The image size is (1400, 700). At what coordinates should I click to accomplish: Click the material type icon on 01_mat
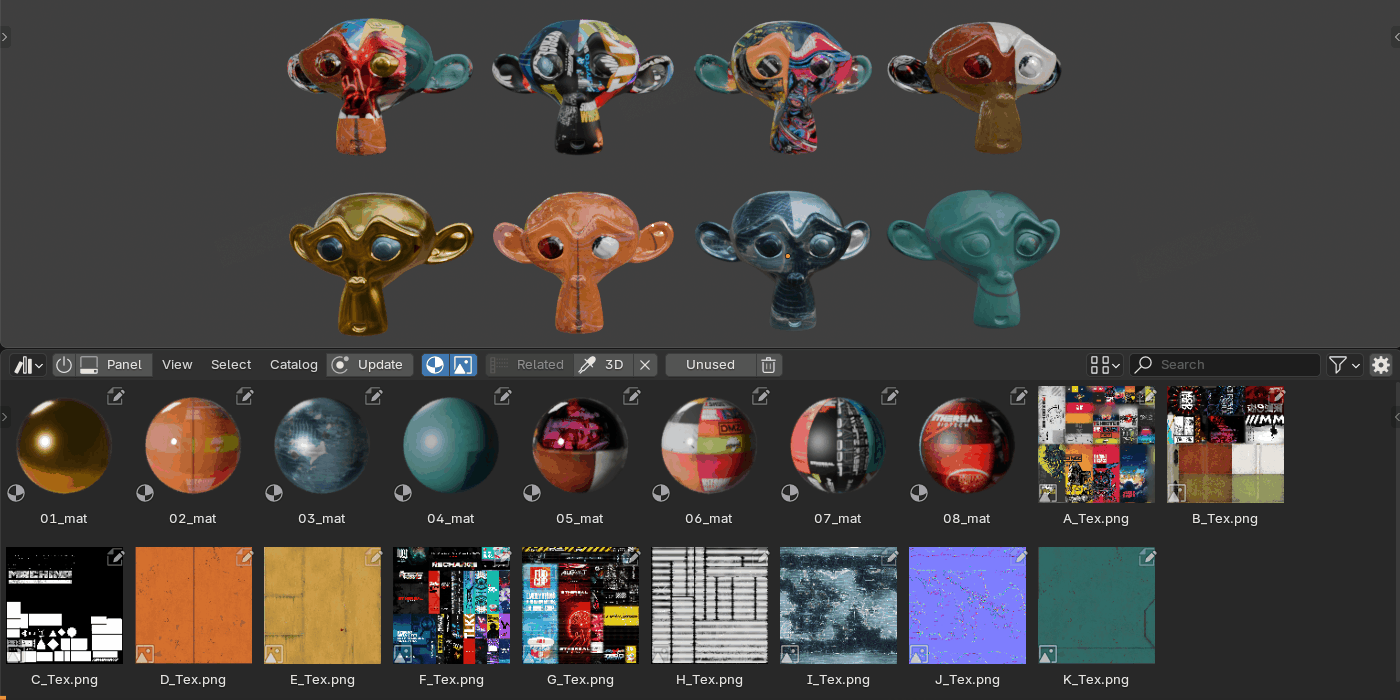(16, 493)
